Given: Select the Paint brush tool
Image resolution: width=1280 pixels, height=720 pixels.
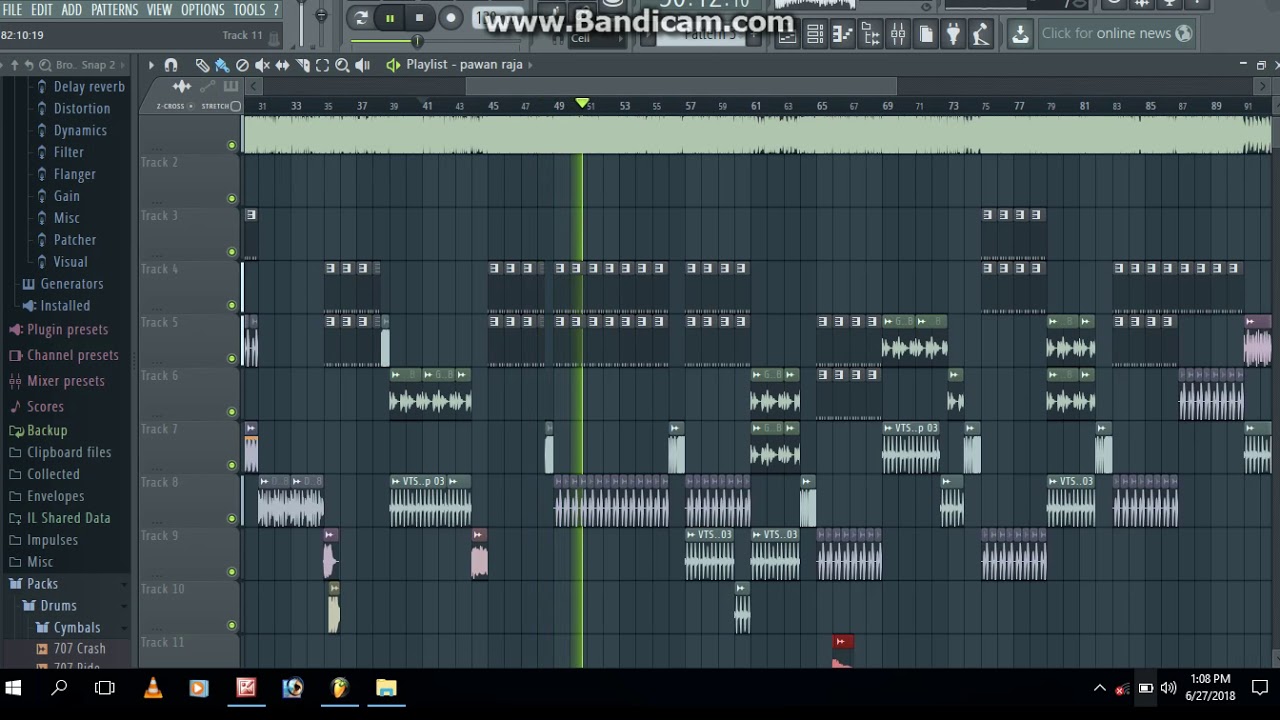Looking at the screenshot, I should (x=222, y=65).
